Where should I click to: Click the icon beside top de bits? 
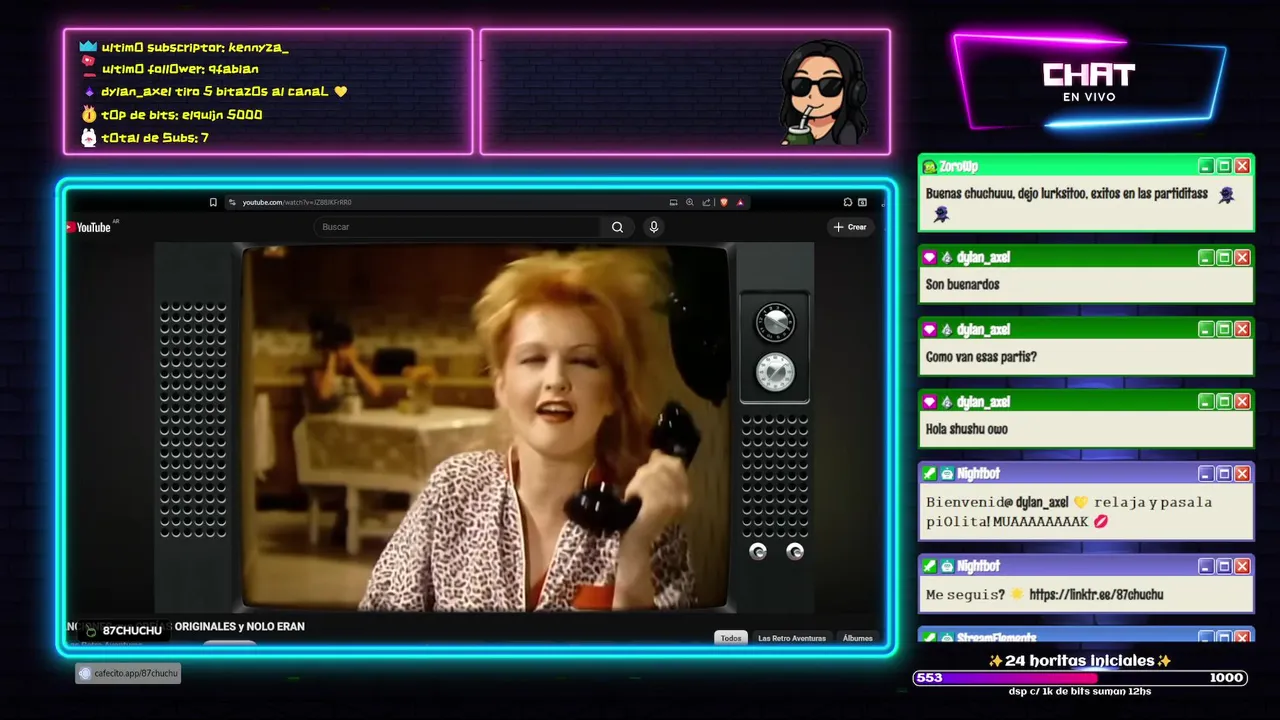click(x=88, y=114)
